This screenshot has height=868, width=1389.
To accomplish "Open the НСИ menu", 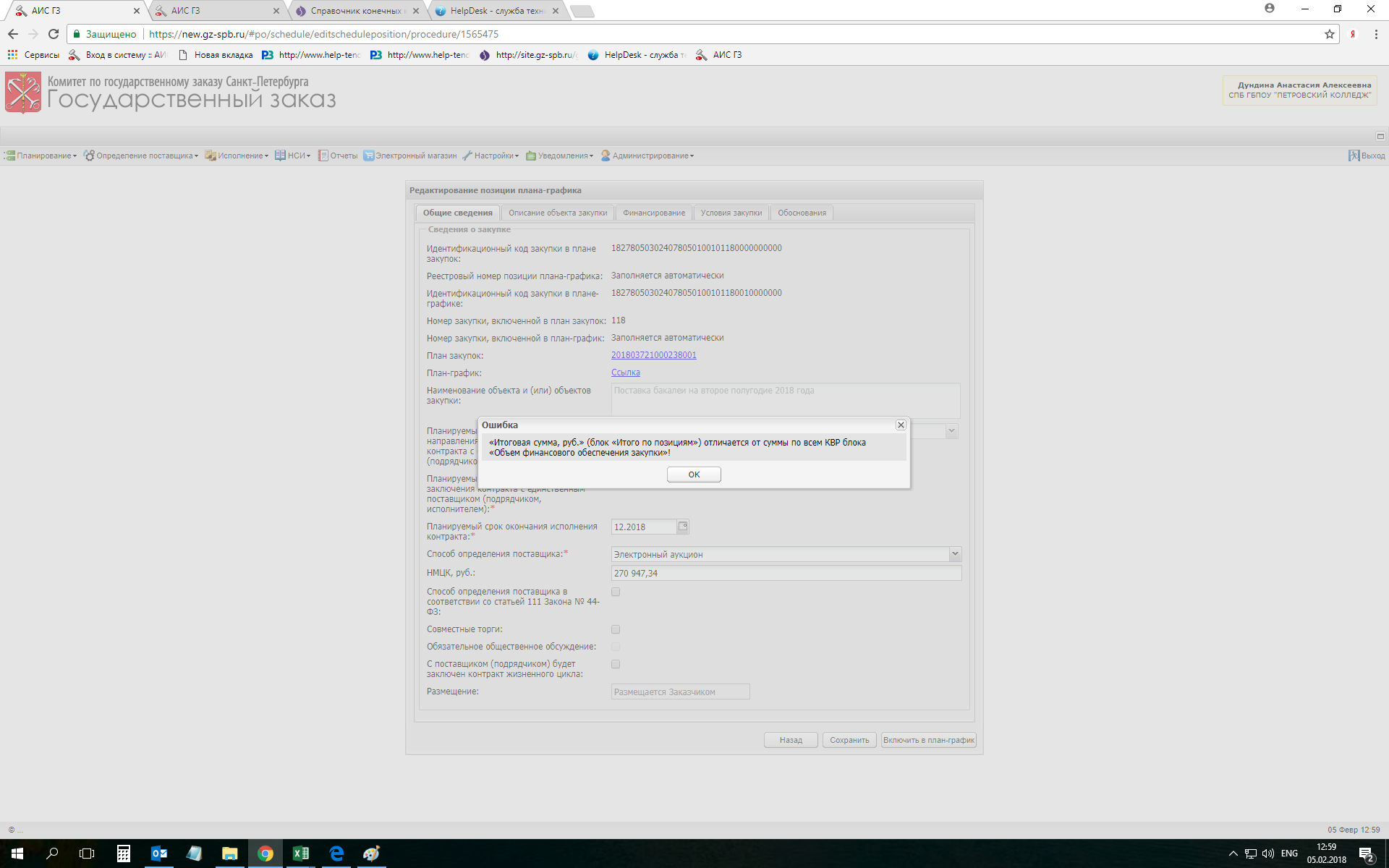I will [292, 156].
